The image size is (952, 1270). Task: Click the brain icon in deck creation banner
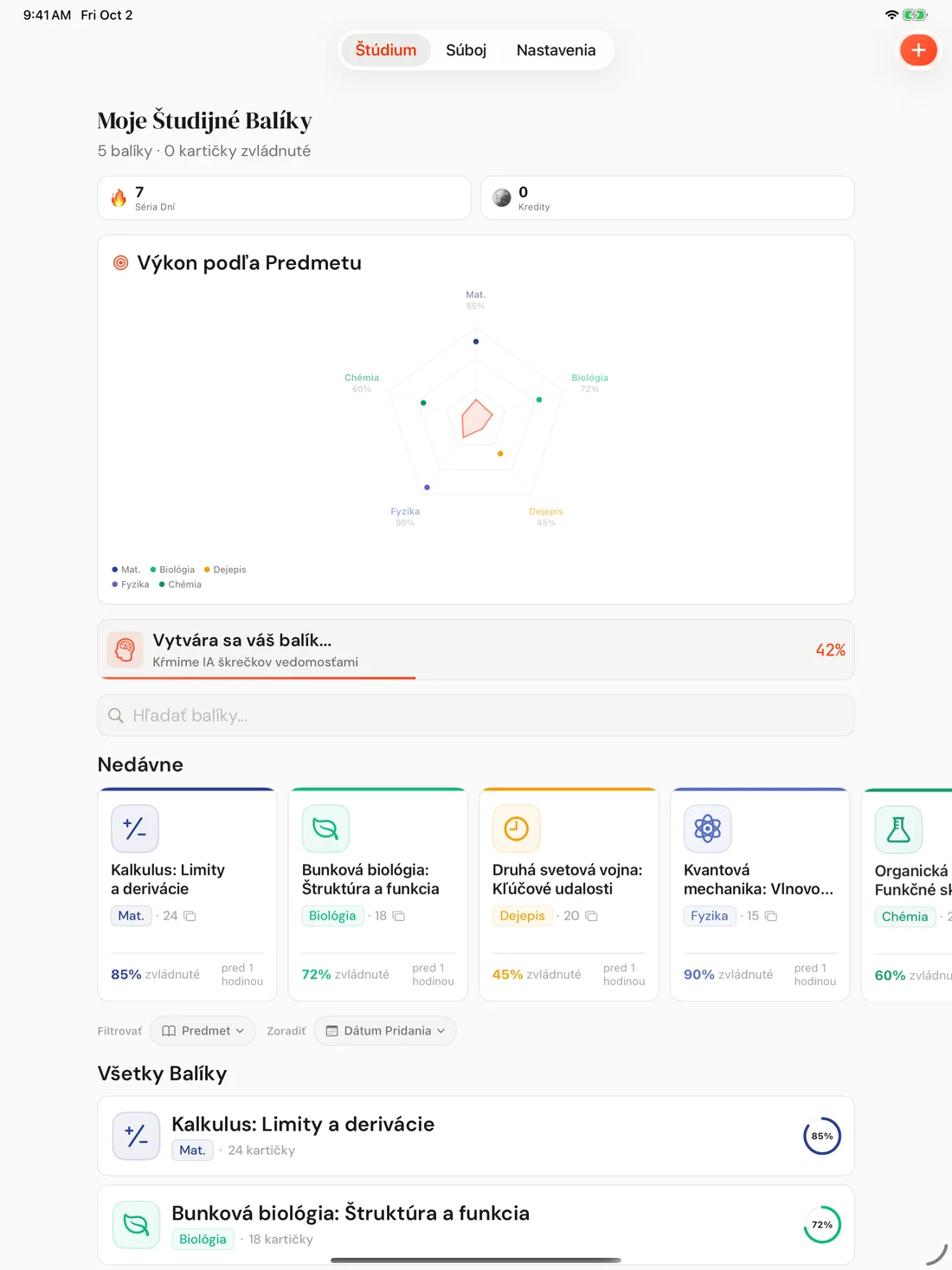point(125,649)
